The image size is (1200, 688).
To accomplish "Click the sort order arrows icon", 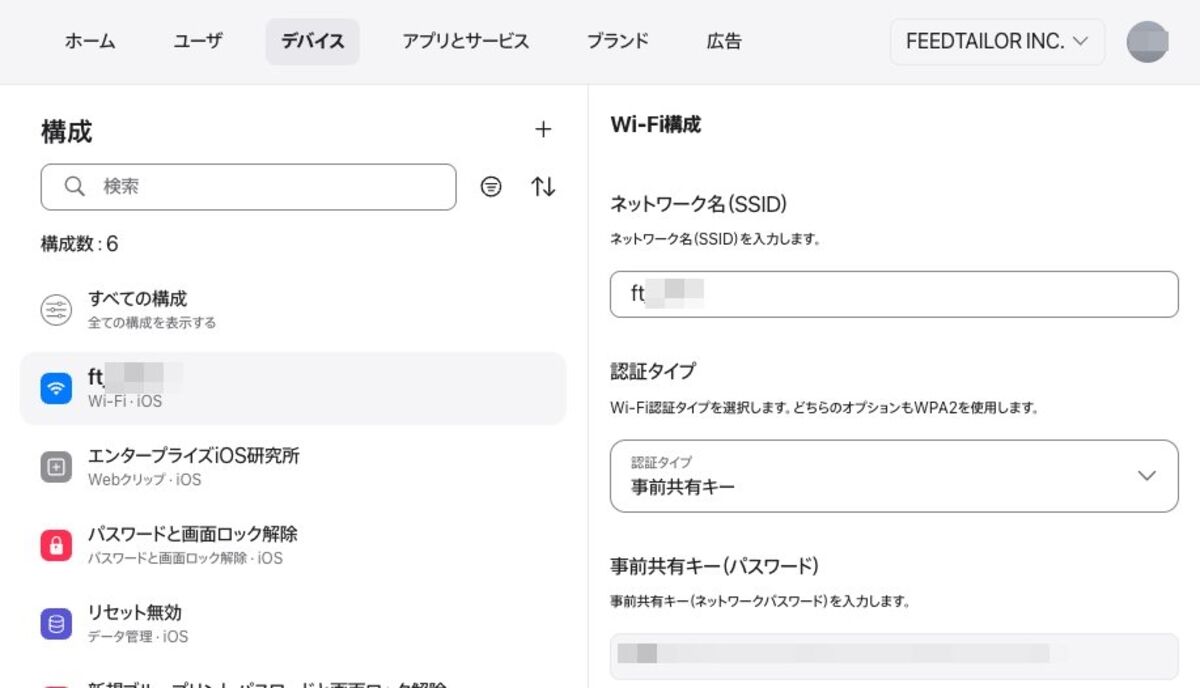I will 543,187.
